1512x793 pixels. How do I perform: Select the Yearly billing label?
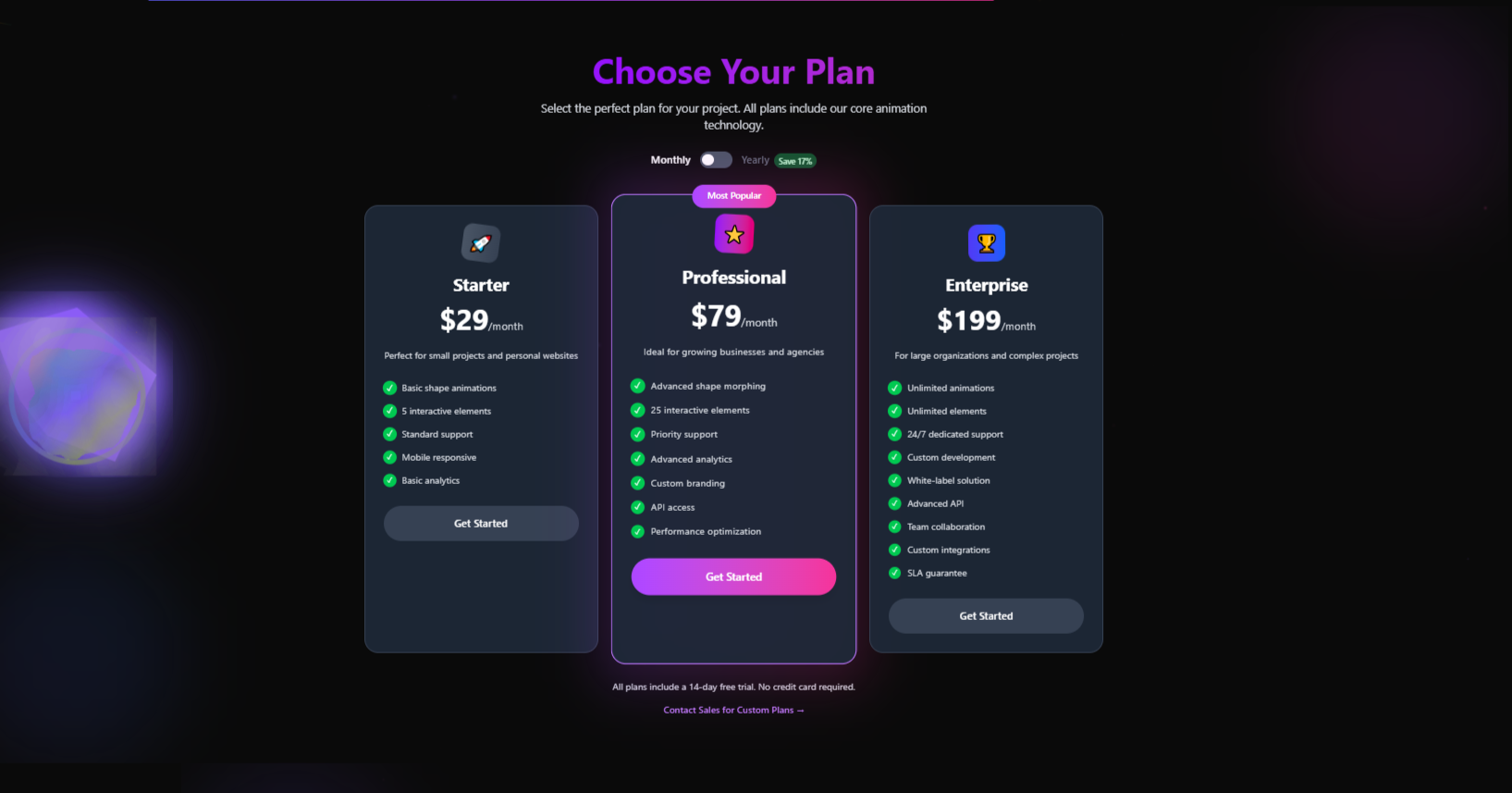click(x=755, y=160)
